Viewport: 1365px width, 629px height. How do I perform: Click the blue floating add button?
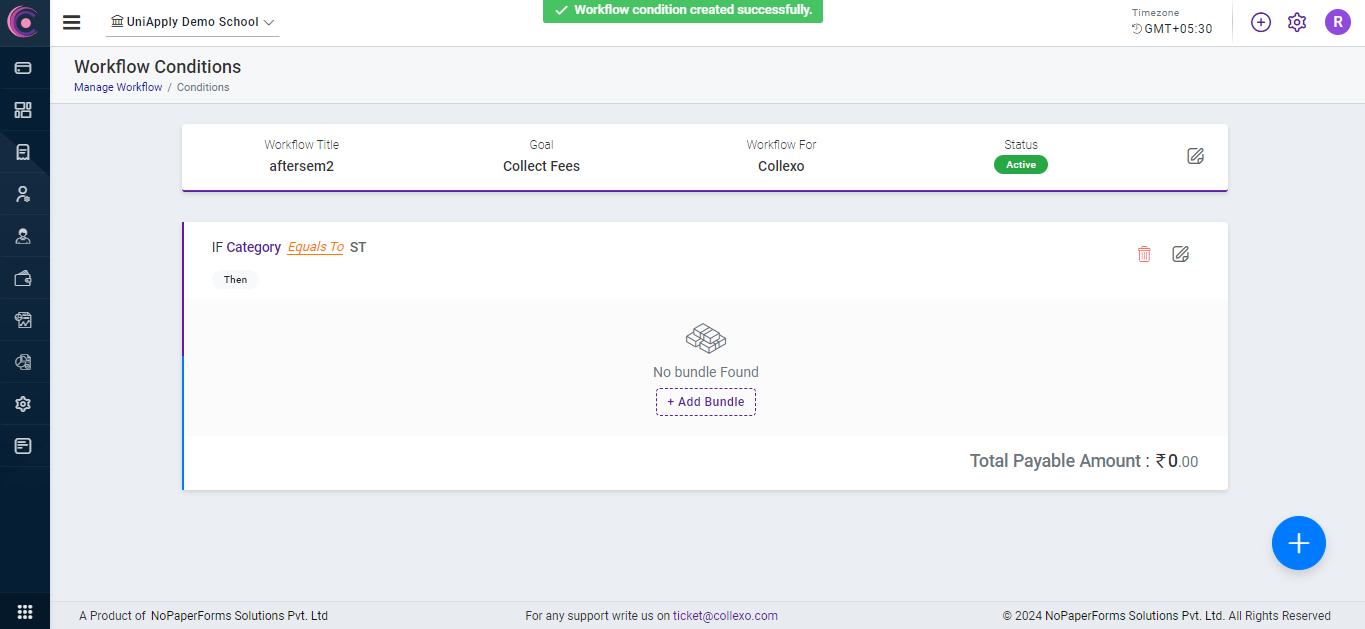coord(1298,543)
